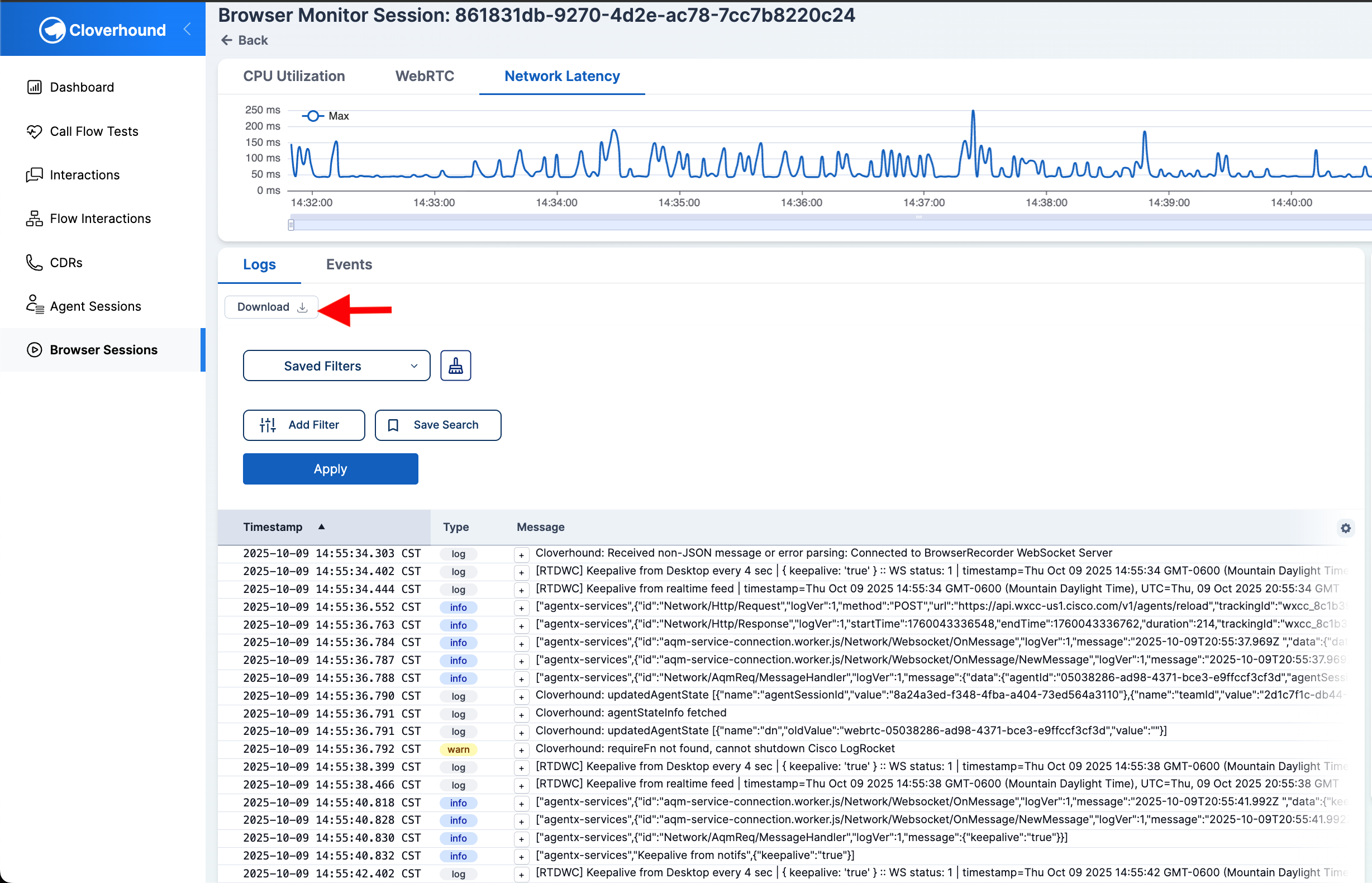Switch to the WebRTC tab
Screen dimensions: 1372x883
(x=425, y=76)
